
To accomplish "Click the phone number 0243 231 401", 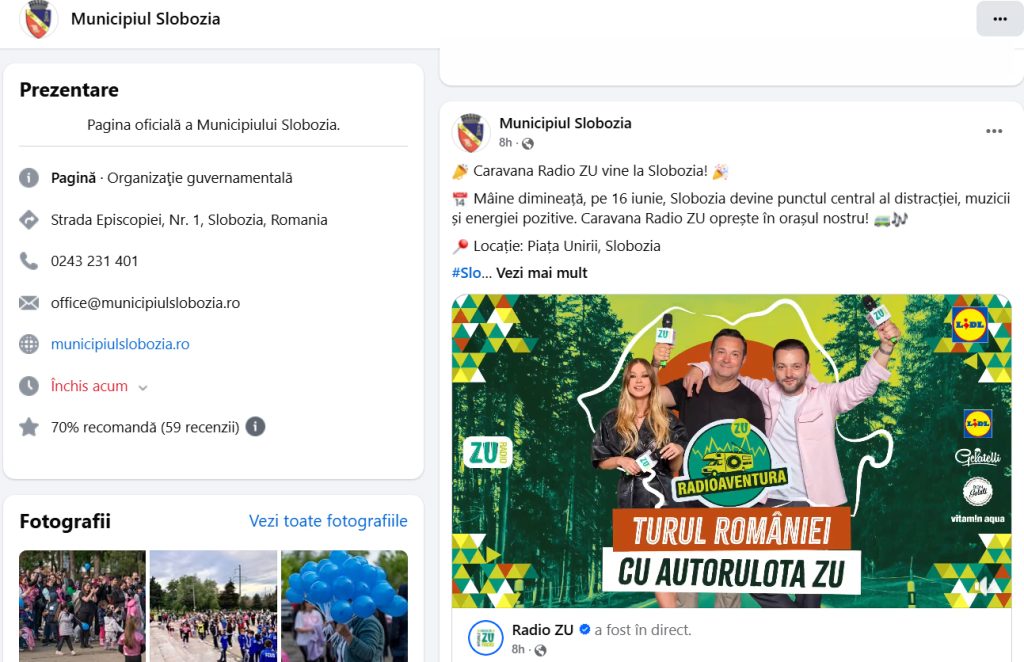I will point(95,261).
